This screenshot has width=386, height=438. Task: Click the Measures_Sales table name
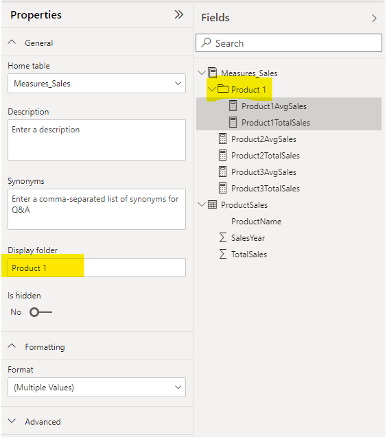249,73
